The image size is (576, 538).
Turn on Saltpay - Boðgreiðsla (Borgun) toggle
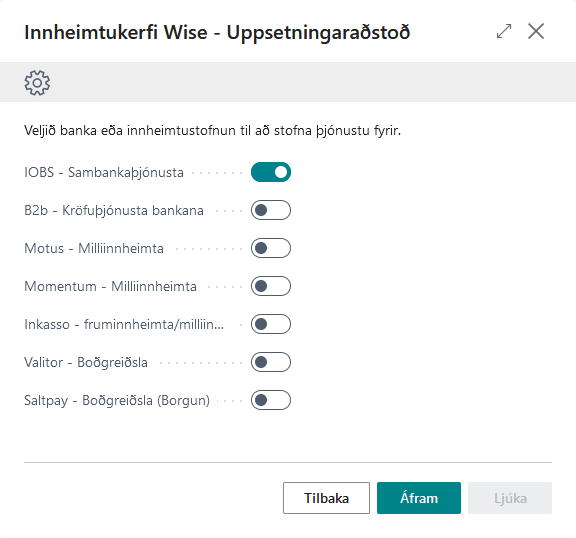click(271, 400)
